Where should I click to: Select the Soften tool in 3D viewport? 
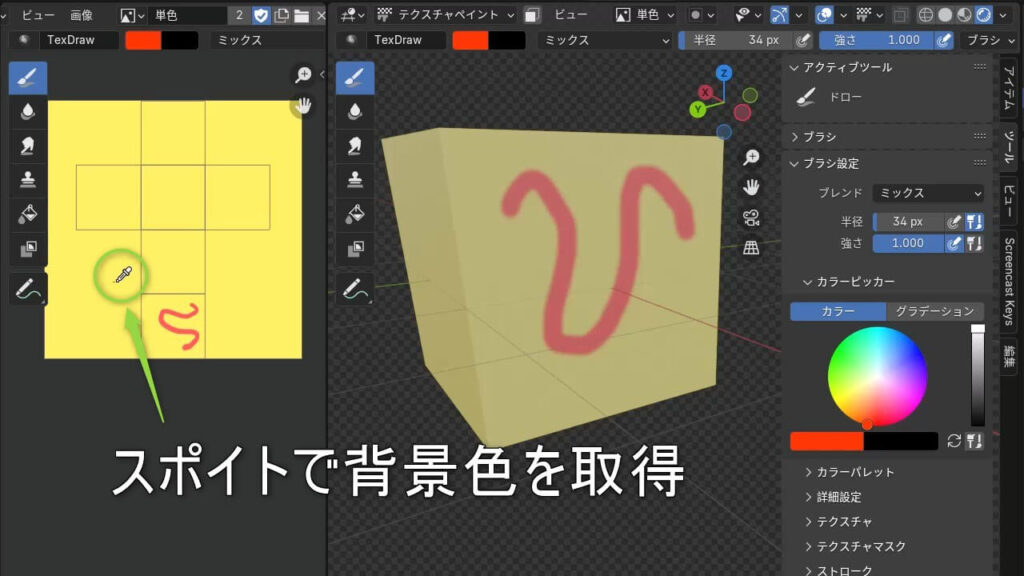click(355, 112)
